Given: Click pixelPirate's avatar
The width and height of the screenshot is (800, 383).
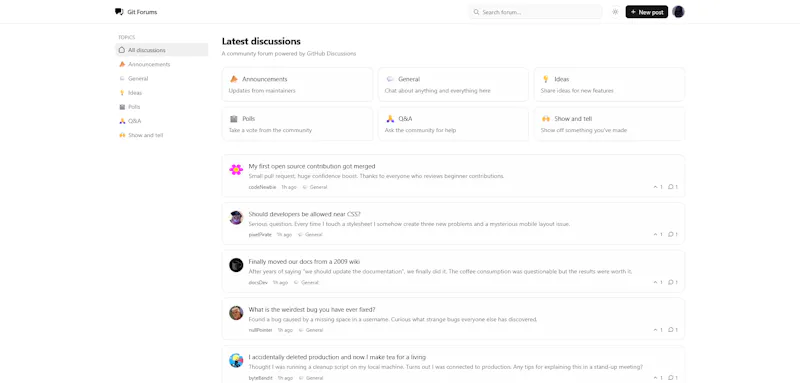Looking at the screenshot, I should [x=236, y=218].
